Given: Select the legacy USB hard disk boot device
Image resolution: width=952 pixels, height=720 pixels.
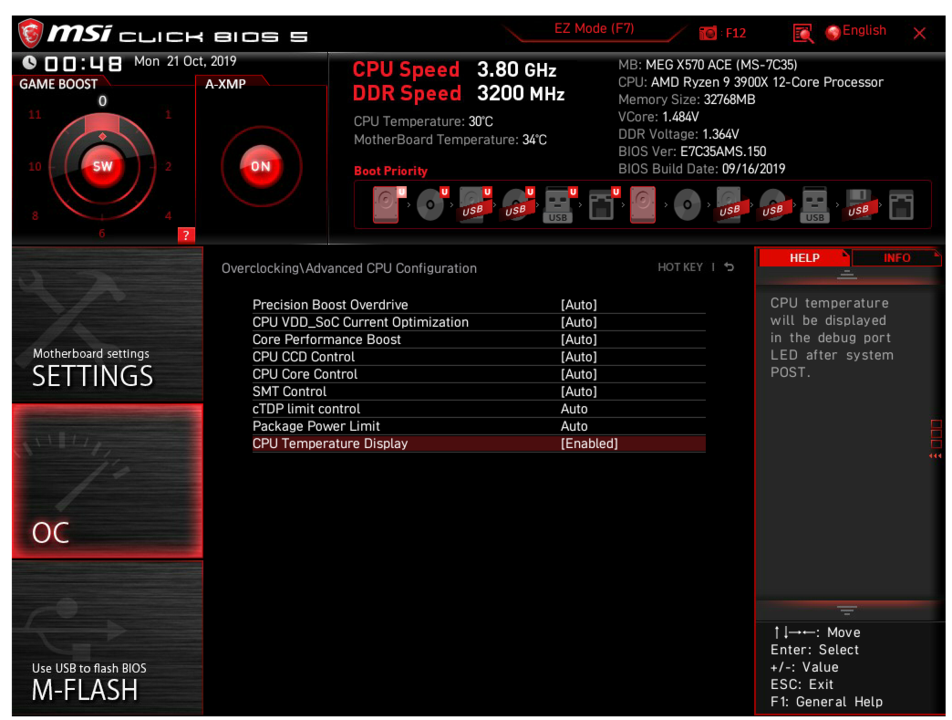Looking at the screenshot, I should 730,205.
